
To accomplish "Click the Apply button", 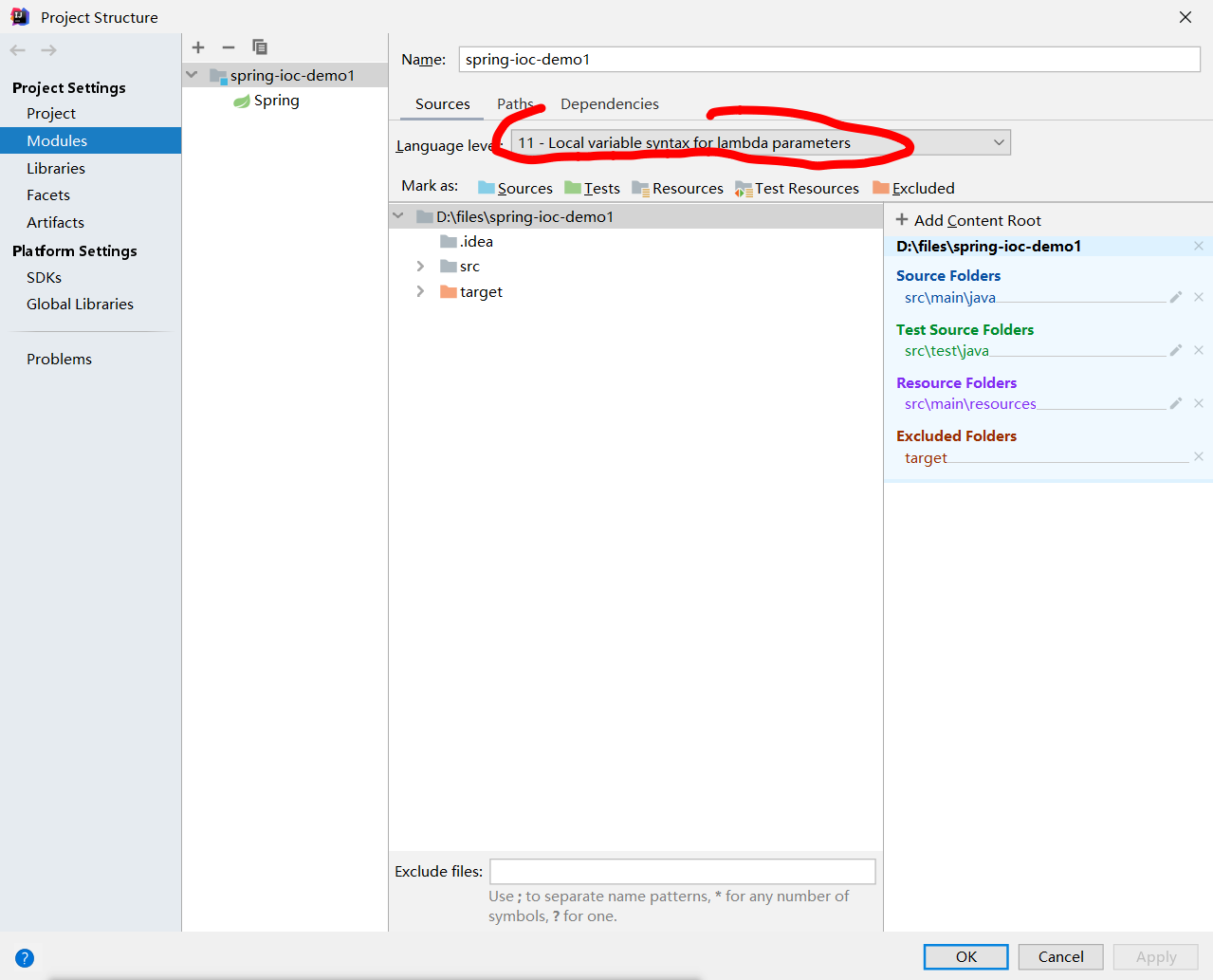I will (1155, 956).
